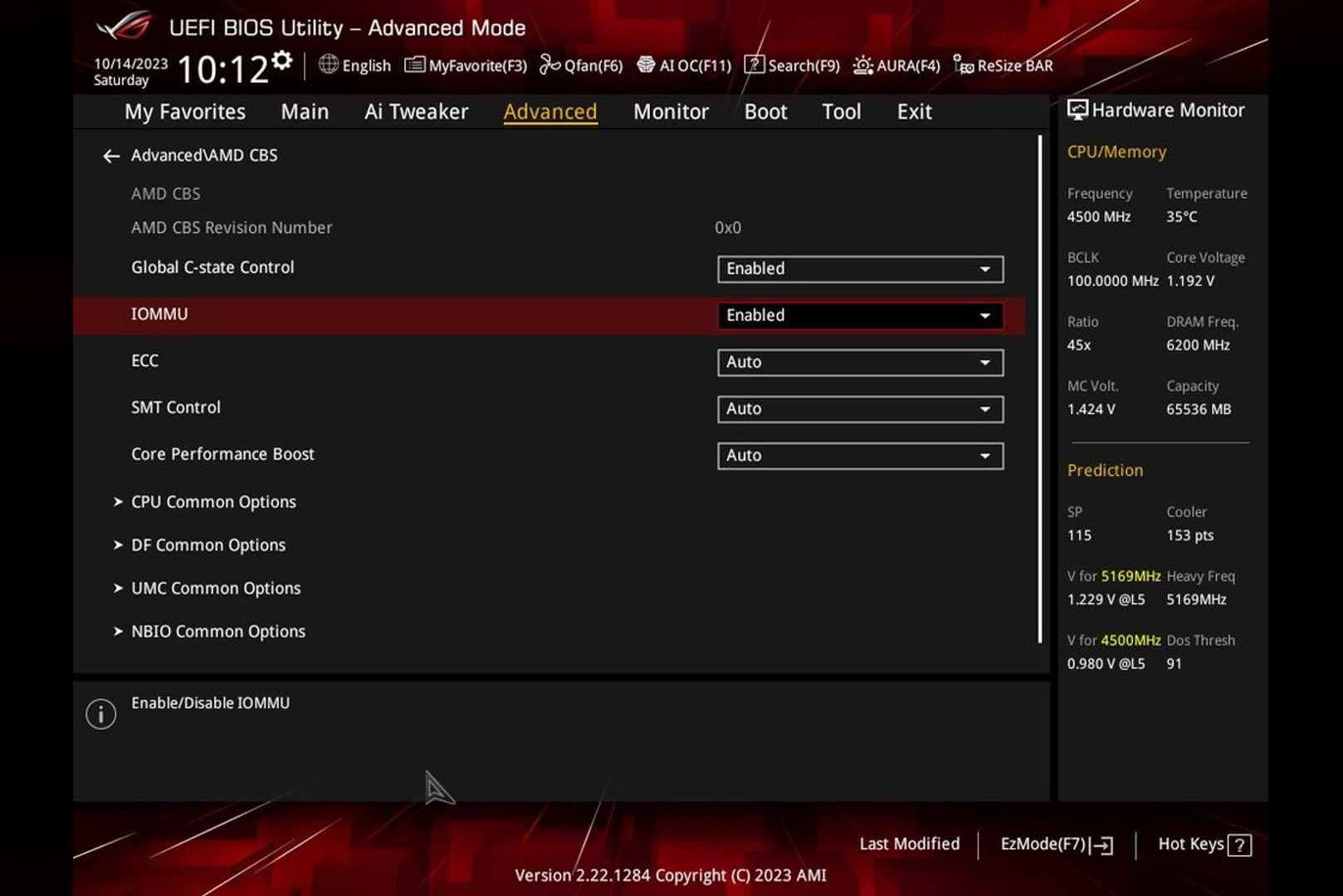Click AMD CBS Revision Number label
Viewport: 1343px width, 896px height.
(232, 227)
